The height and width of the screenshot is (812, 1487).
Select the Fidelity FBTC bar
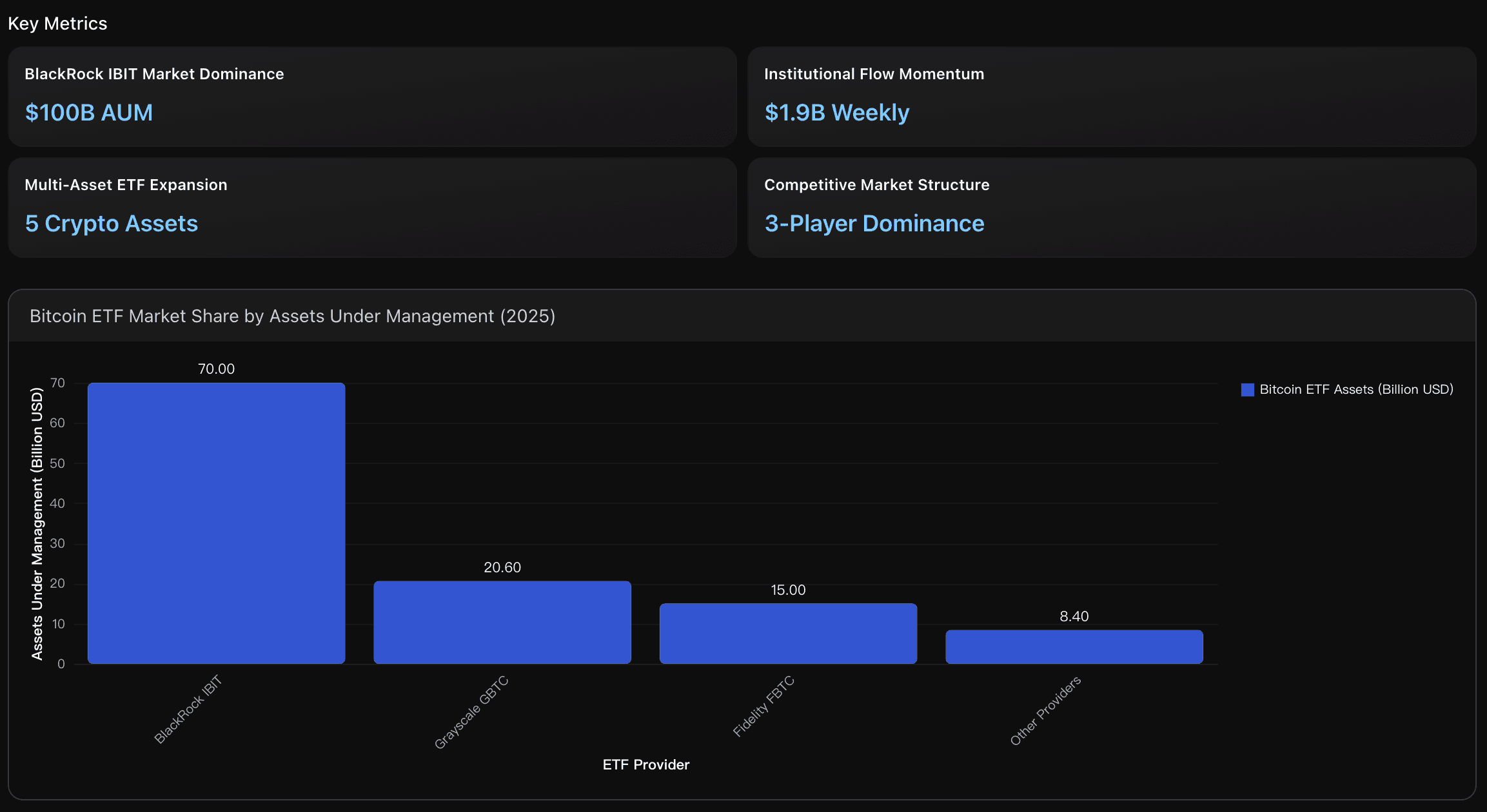[788, 633]
